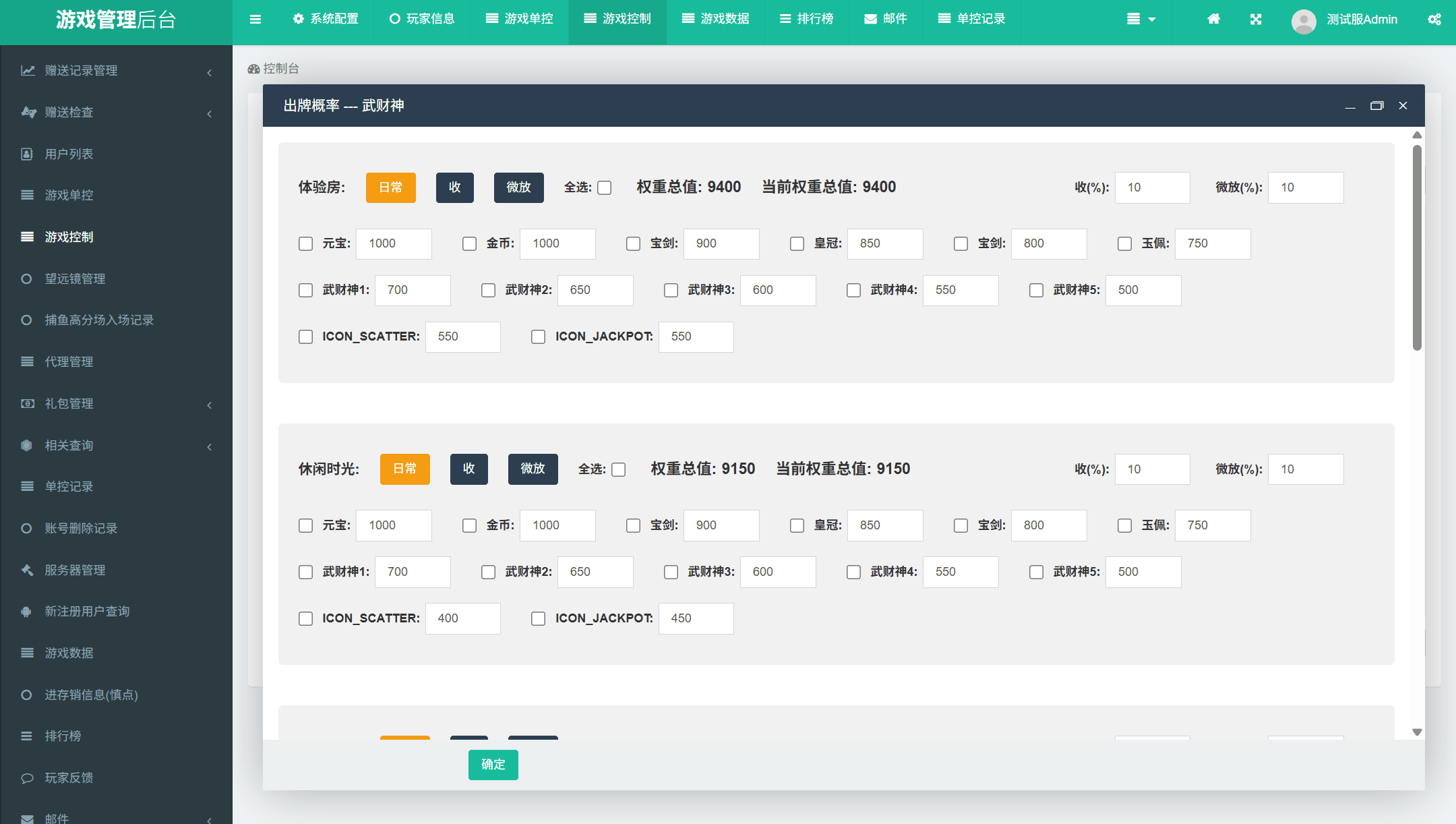
Task: Click the 邮件 envelope icon in sidebar
Action: click(27, 819)
